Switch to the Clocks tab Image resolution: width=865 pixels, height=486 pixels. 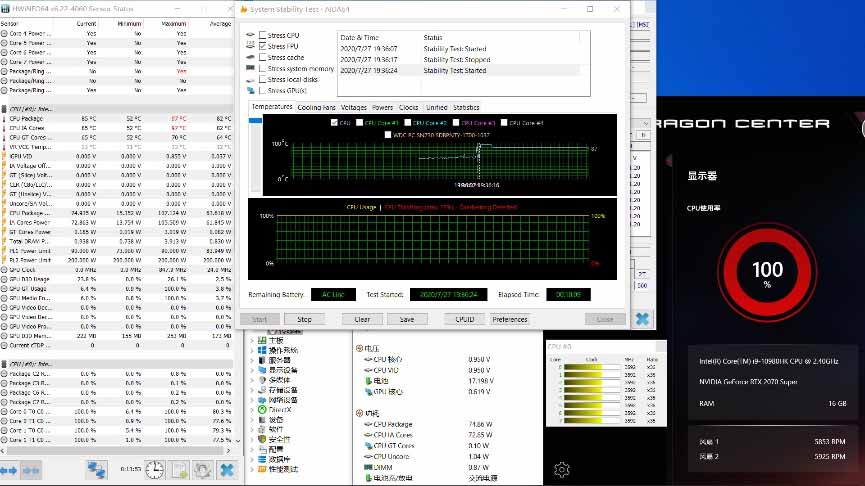coord(408,108)
